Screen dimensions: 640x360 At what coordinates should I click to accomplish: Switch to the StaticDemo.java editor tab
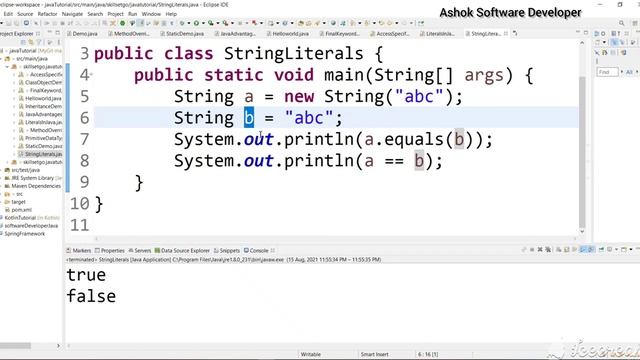click(x=182, y=33)
